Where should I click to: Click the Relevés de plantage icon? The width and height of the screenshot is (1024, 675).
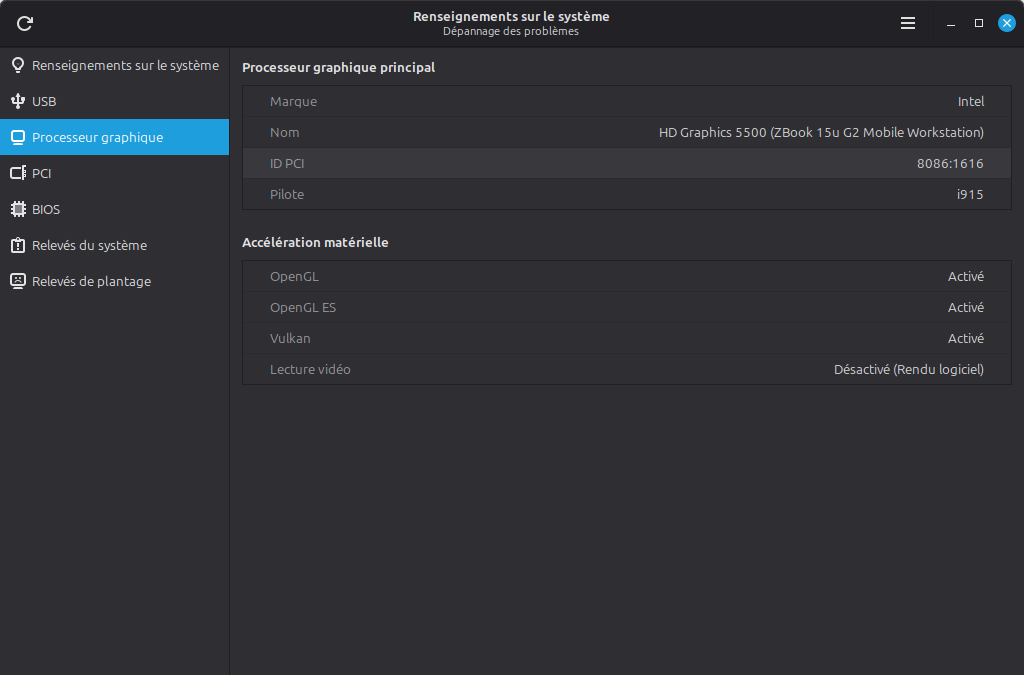(16, 281)
